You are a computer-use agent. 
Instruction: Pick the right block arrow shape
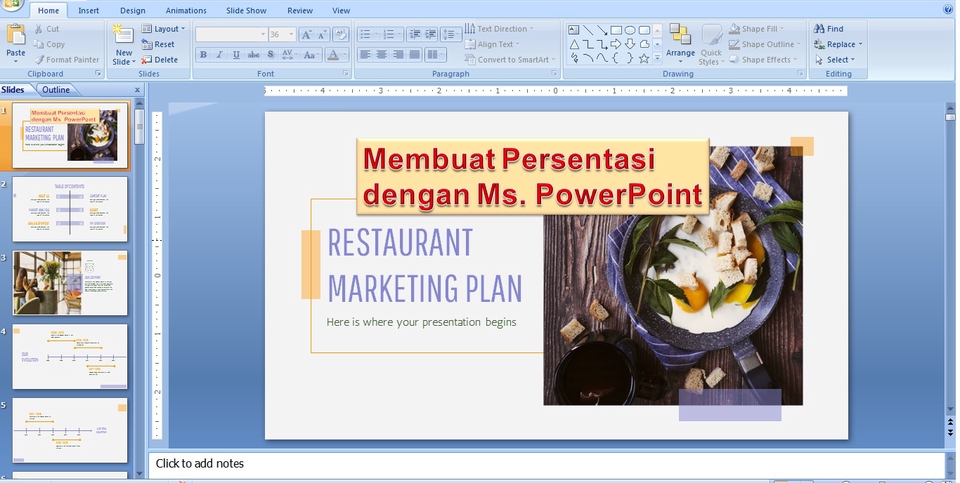616,44
